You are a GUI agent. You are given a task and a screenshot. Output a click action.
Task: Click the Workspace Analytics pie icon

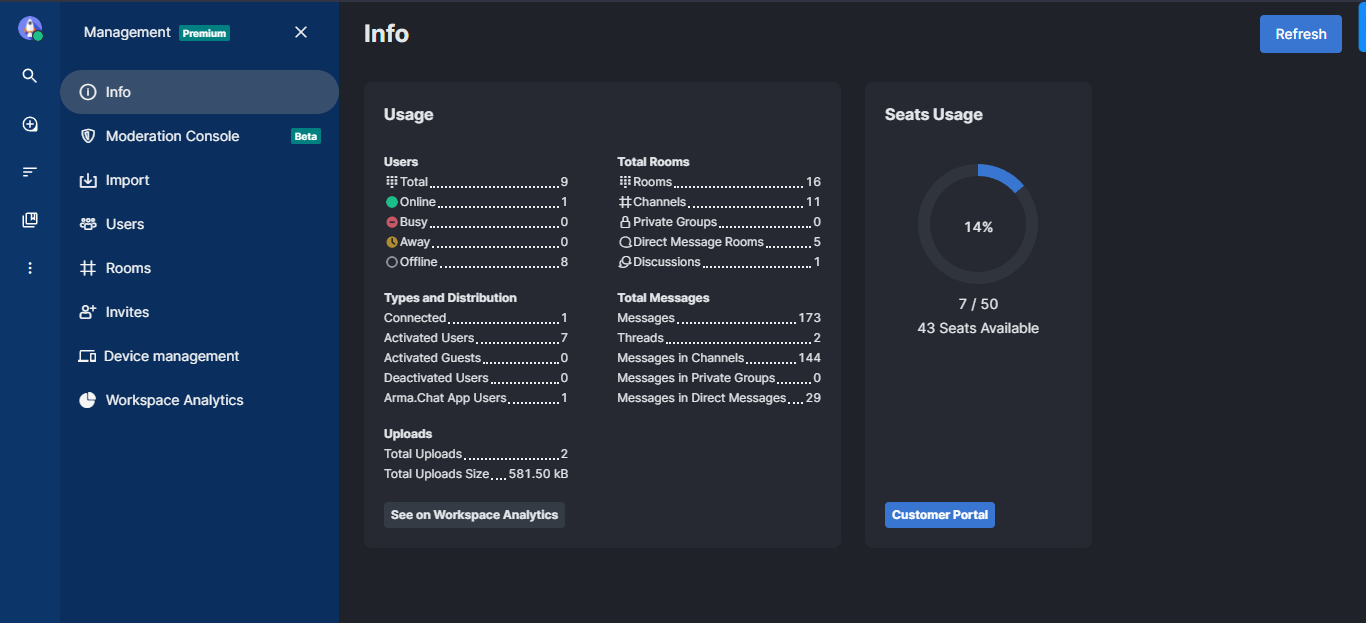click(88, 400)
